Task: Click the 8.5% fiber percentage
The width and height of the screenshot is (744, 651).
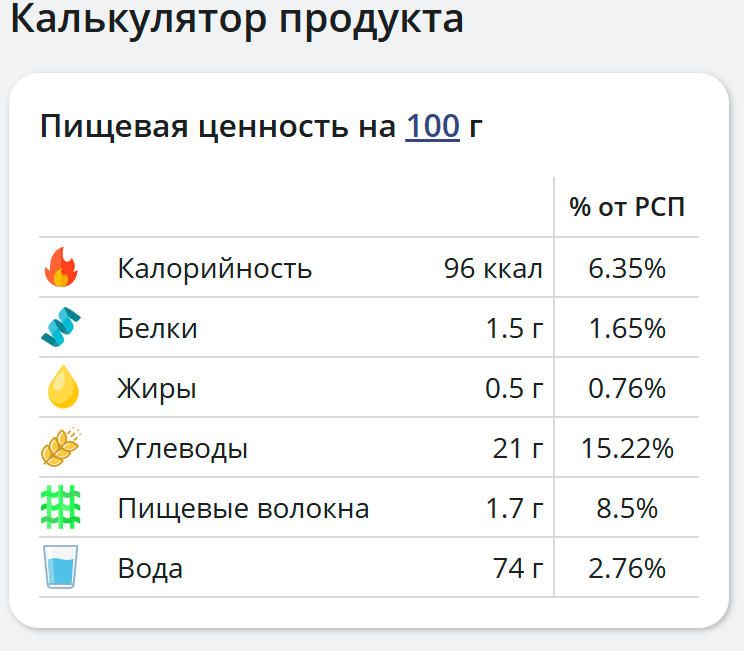Action: coord(627,508)
